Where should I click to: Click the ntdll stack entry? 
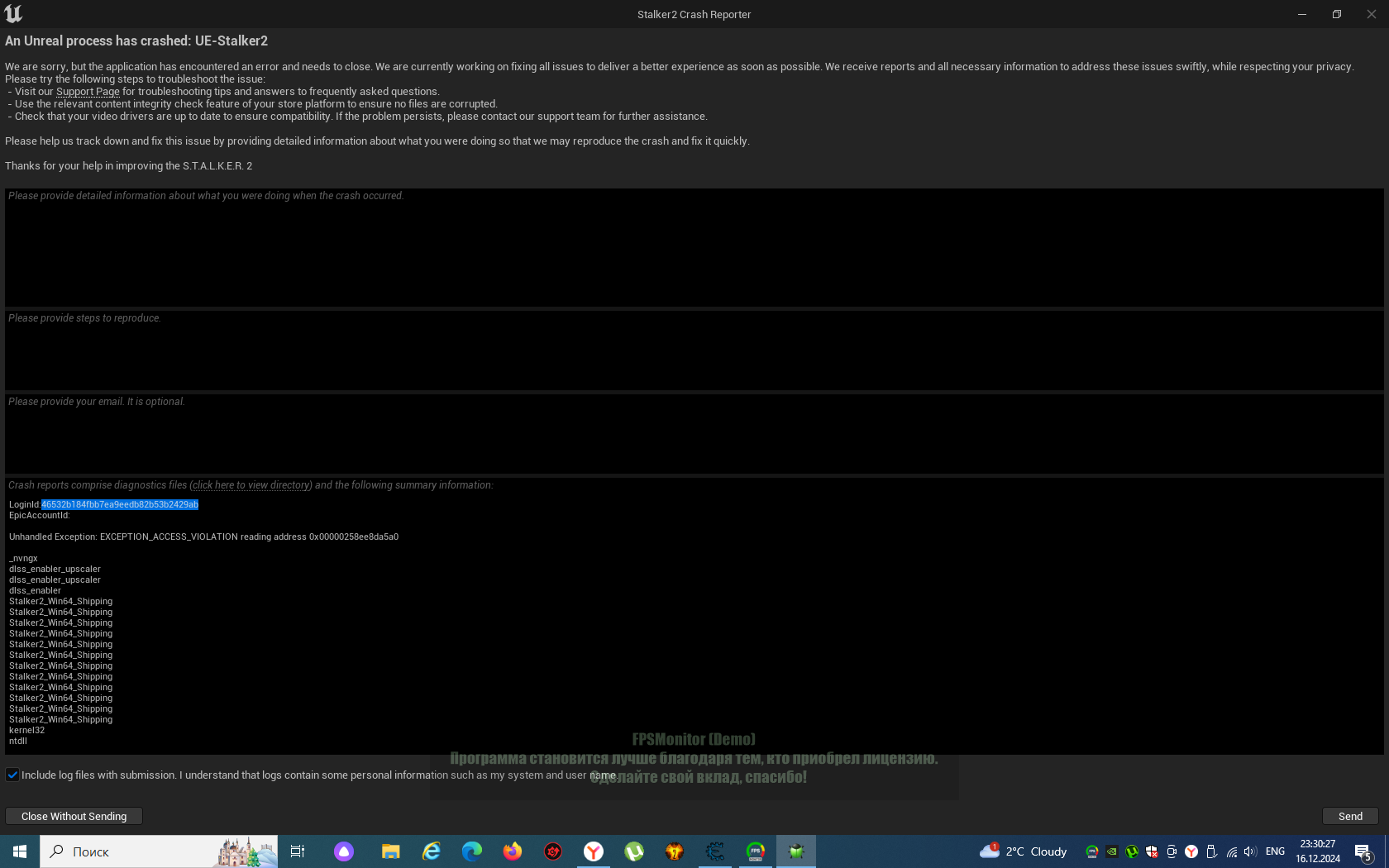point(18,741)
